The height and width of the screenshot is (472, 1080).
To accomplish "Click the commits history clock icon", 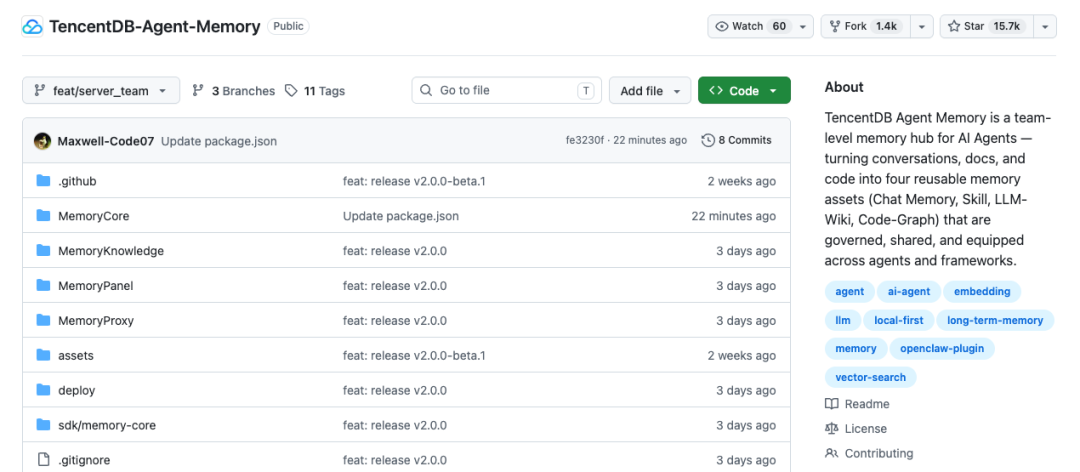I will [708, 140].
